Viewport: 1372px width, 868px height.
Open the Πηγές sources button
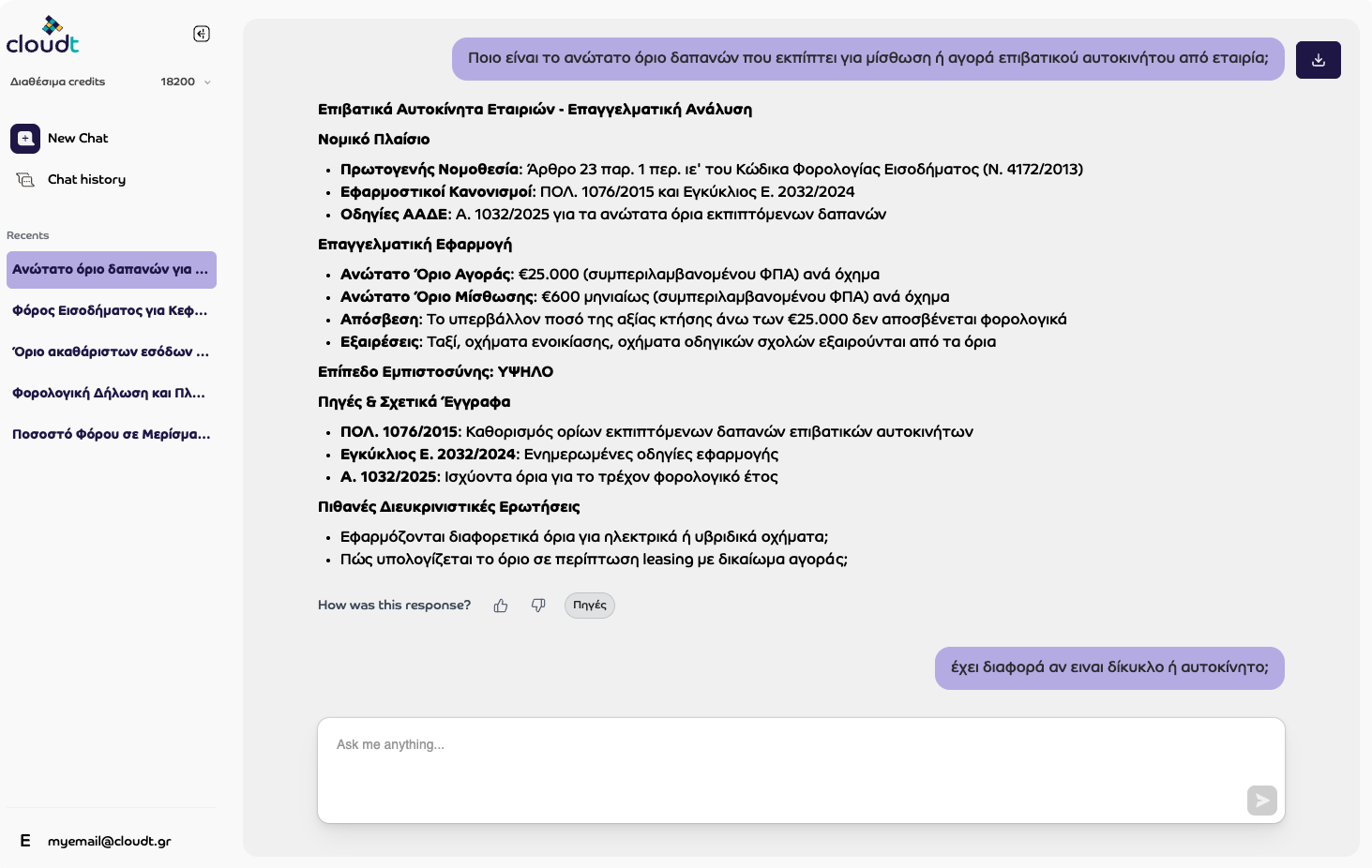click(x=590, y=606)
